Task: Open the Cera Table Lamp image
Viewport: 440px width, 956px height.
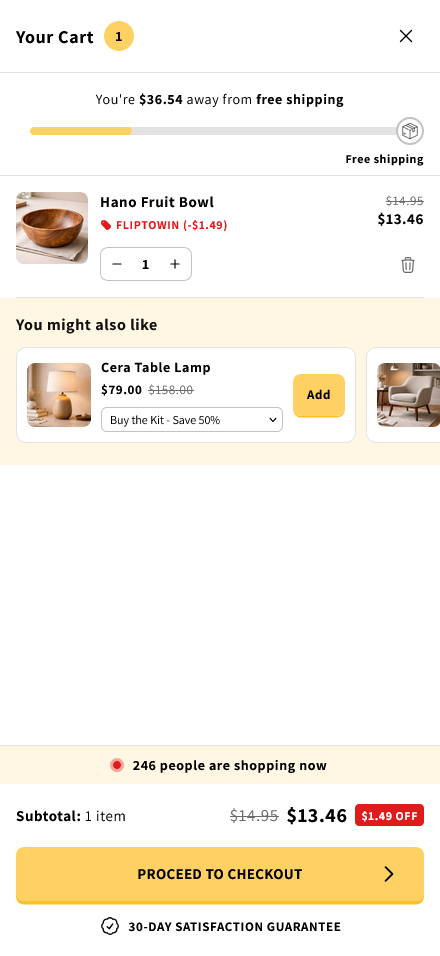Action: (x=59, y=395)
